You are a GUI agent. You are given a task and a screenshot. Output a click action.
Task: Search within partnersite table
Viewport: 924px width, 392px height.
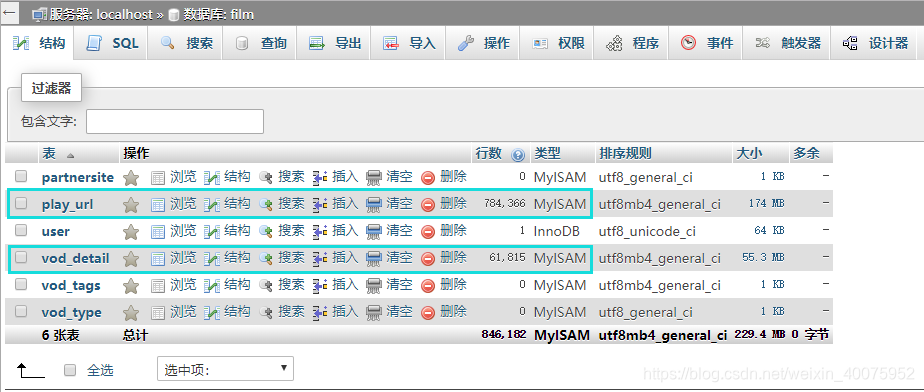click(282, 176)
